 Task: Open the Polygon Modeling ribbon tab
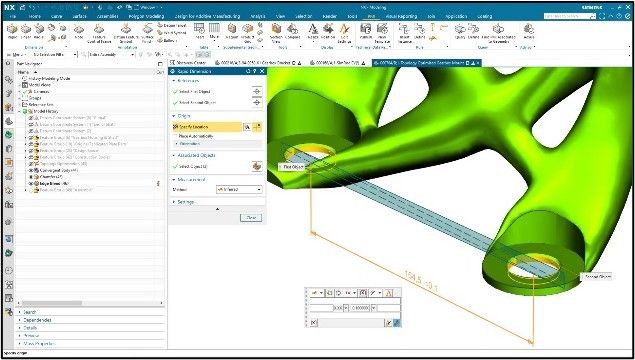[146, 16]
